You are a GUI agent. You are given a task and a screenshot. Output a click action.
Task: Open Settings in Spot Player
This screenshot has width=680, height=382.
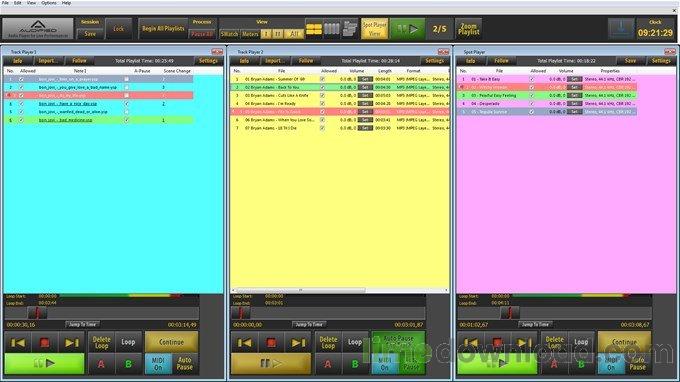pyautogui.click(x=661, y=61)
